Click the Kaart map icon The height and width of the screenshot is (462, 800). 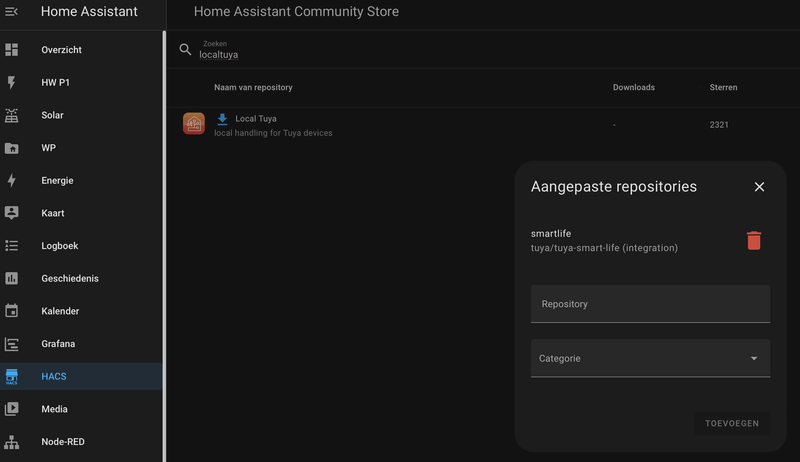pos(11,213)
